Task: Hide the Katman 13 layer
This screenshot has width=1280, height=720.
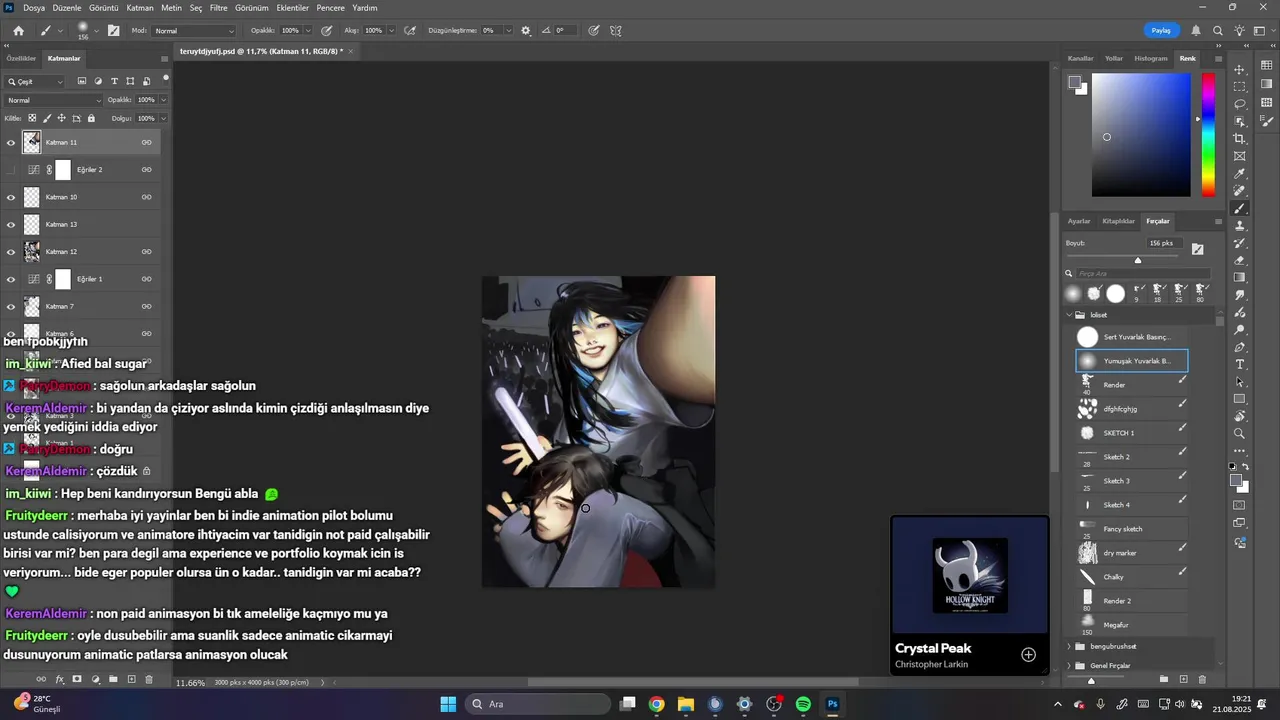Action: click(x=11, y=224)
